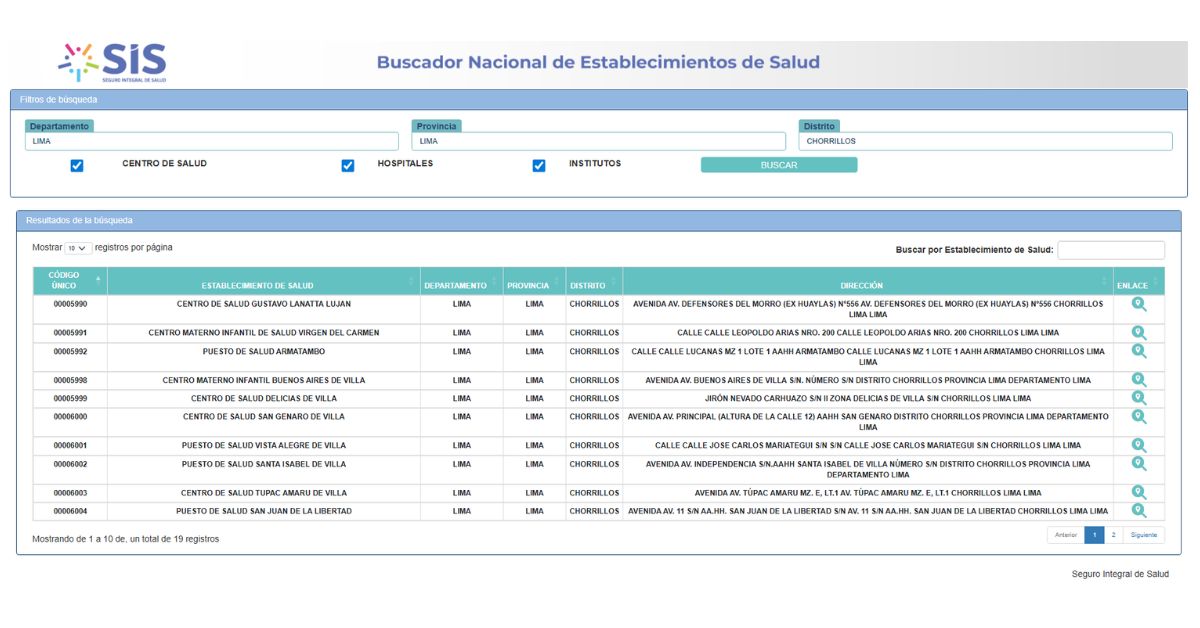Go to page 2 of results
Screen dimensions: 1200x628
click(x=1113, y=535)
